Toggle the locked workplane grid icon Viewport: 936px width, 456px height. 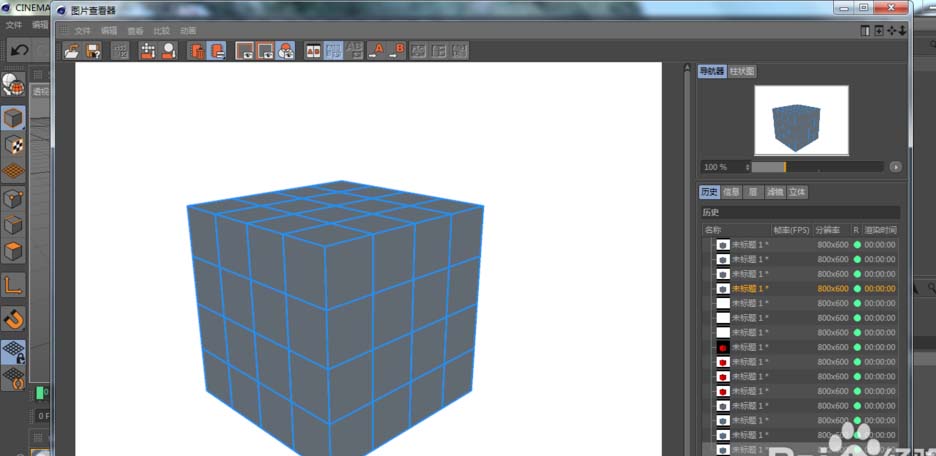point(14,352)
